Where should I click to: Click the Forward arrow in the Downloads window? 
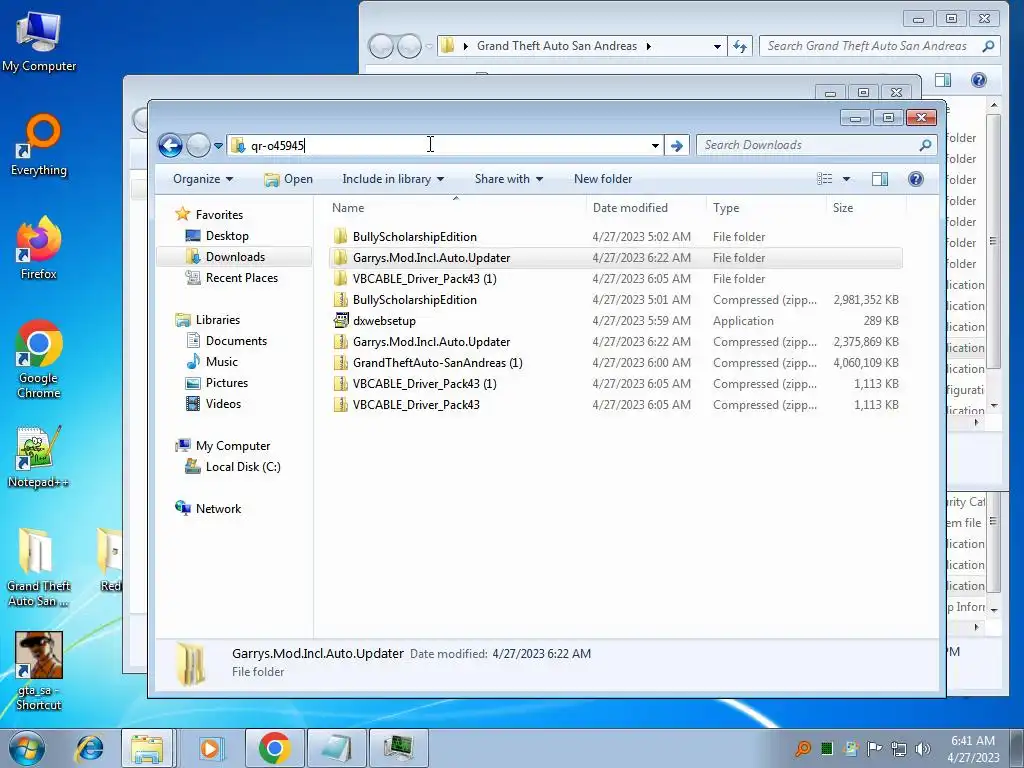click(198, 145)
